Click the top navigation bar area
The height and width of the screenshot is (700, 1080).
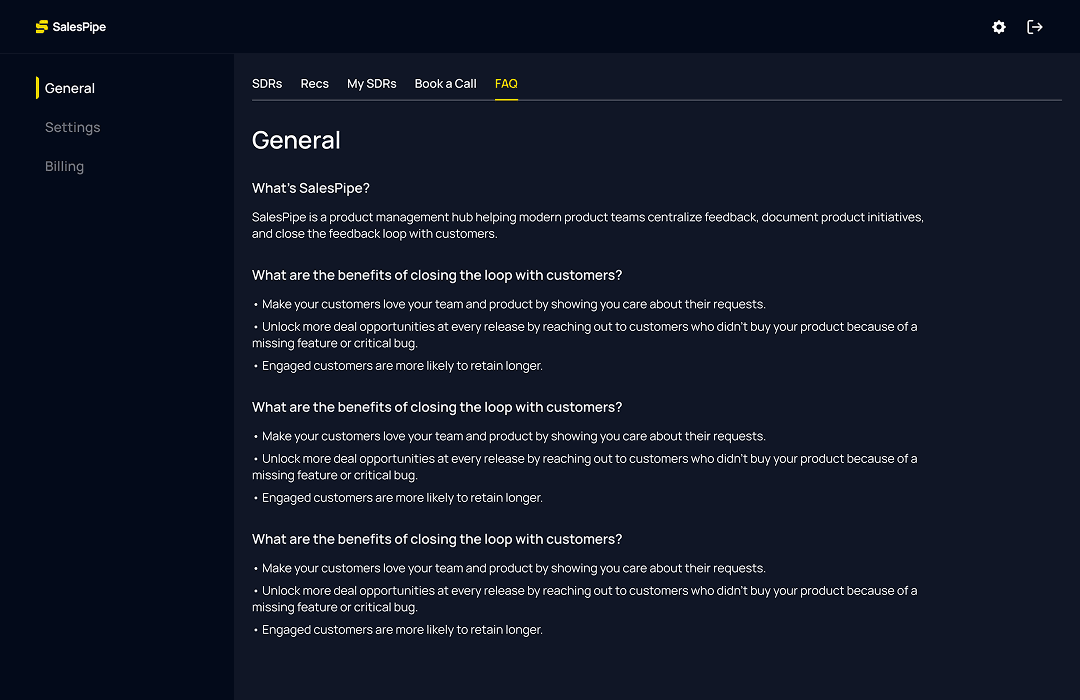[x=540, y=27]
